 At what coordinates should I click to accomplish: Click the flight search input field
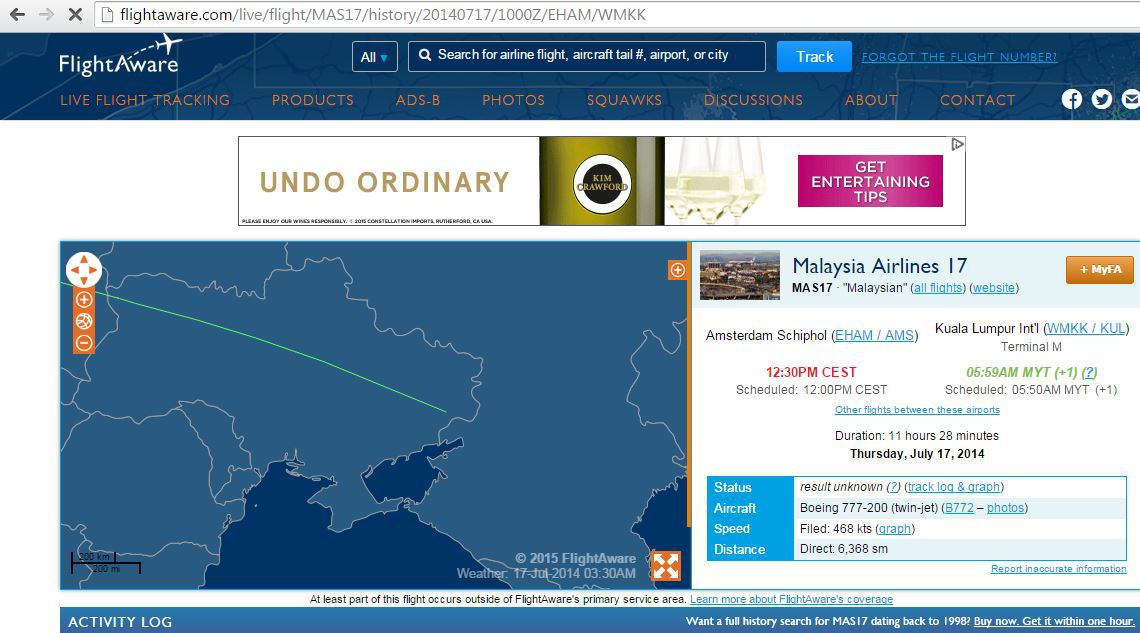click(587, 56)
